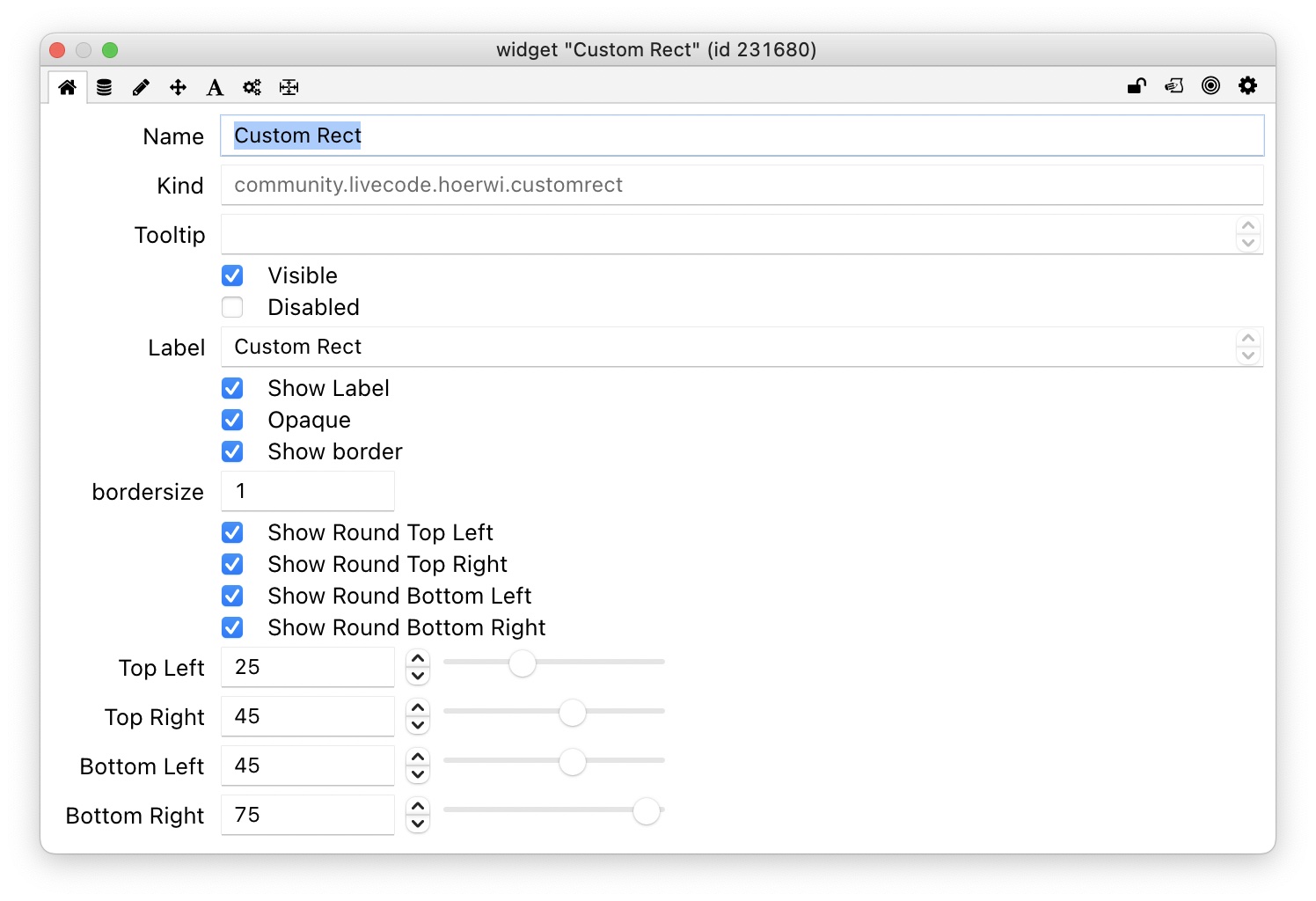The height and width of the screenshot is (901, 1316).
Task: Select the Home basic properties tab
Action: (x=67, y=87)
